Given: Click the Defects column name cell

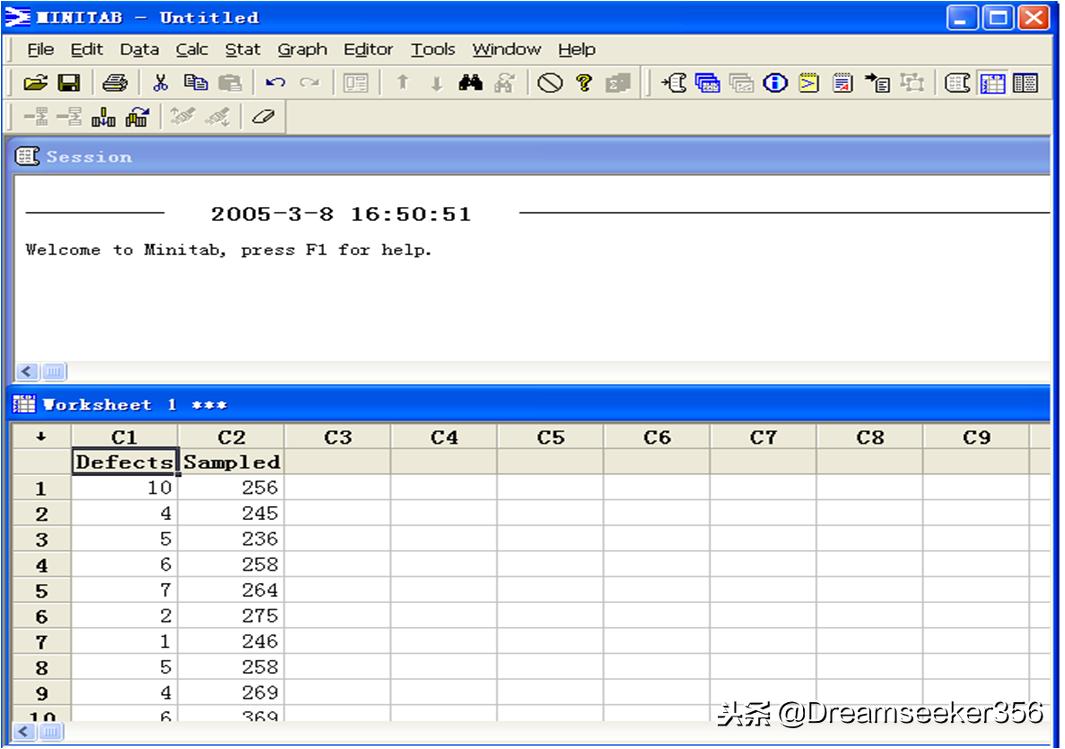Looking at the screenshot, I should click(x=125, y=462).
